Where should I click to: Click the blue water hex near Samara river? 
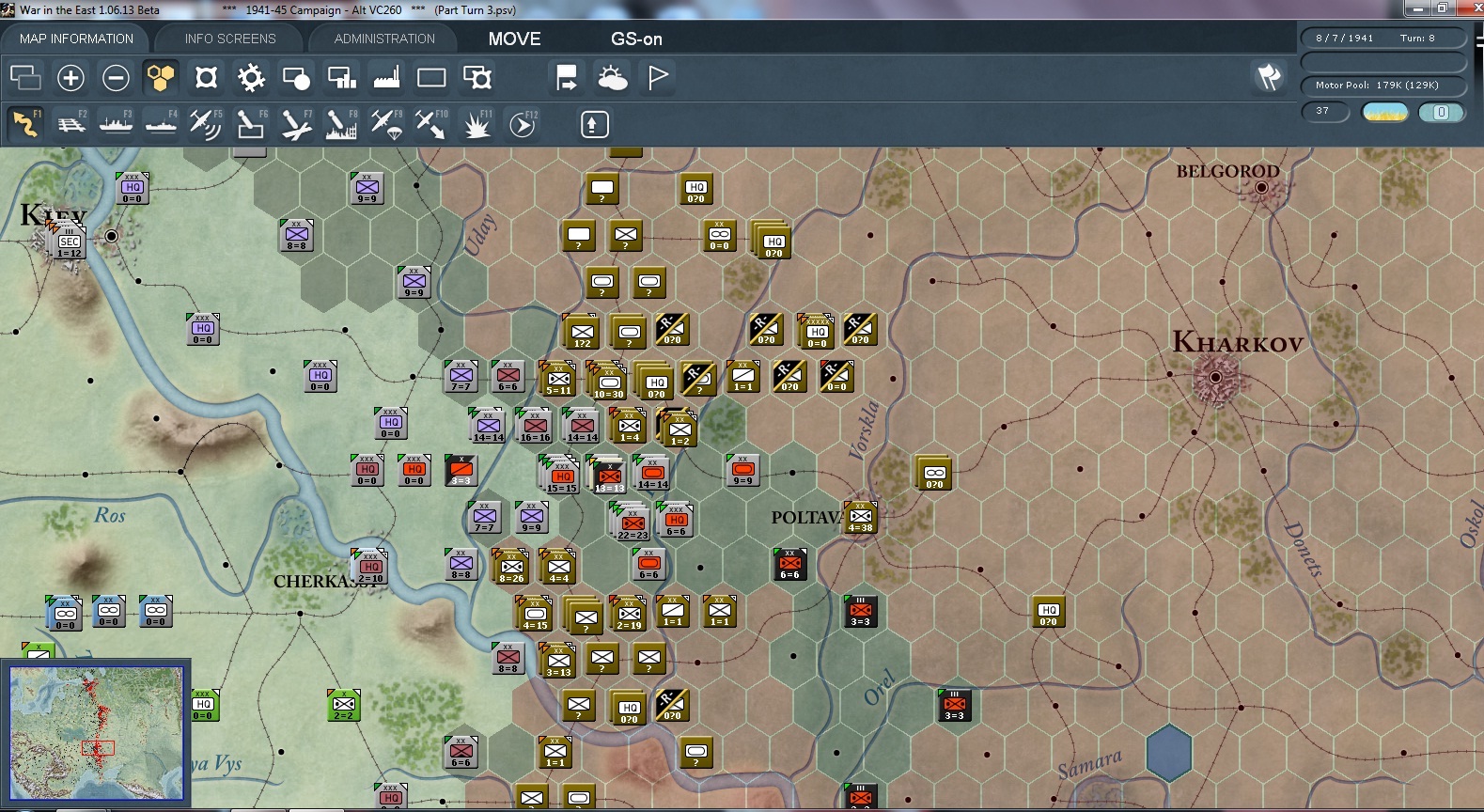pyautogui.click(x=1168, y=752)
